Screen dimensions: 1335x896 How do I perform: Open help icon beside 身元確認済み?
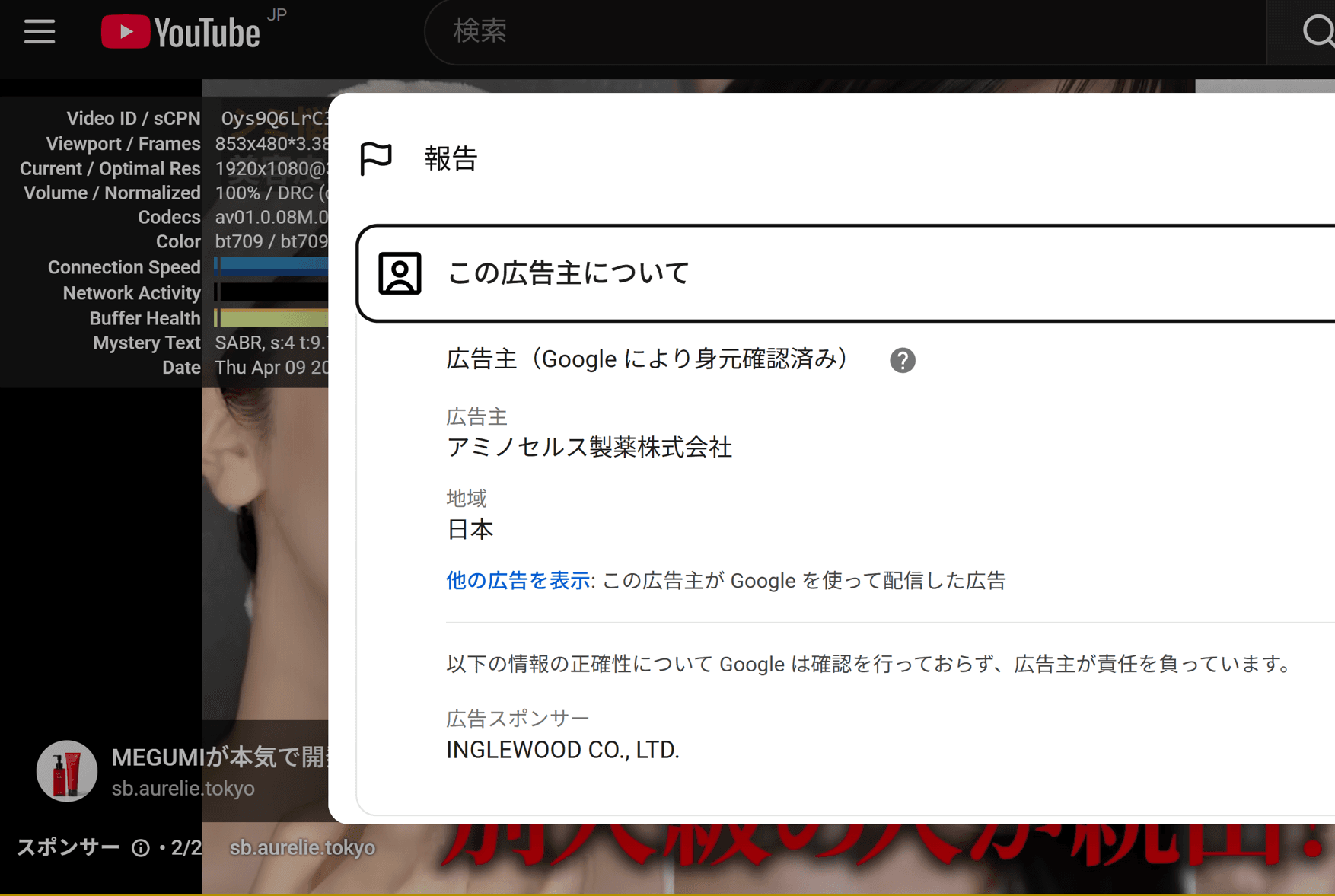pos(903,360)
